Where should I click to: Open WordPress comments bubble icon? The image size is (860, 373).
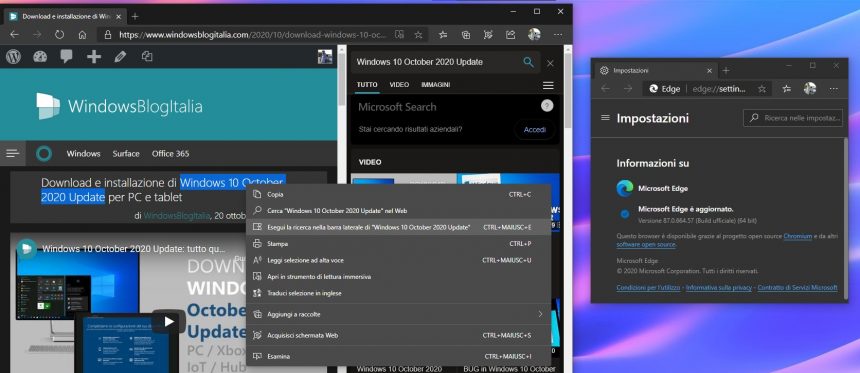66,56
